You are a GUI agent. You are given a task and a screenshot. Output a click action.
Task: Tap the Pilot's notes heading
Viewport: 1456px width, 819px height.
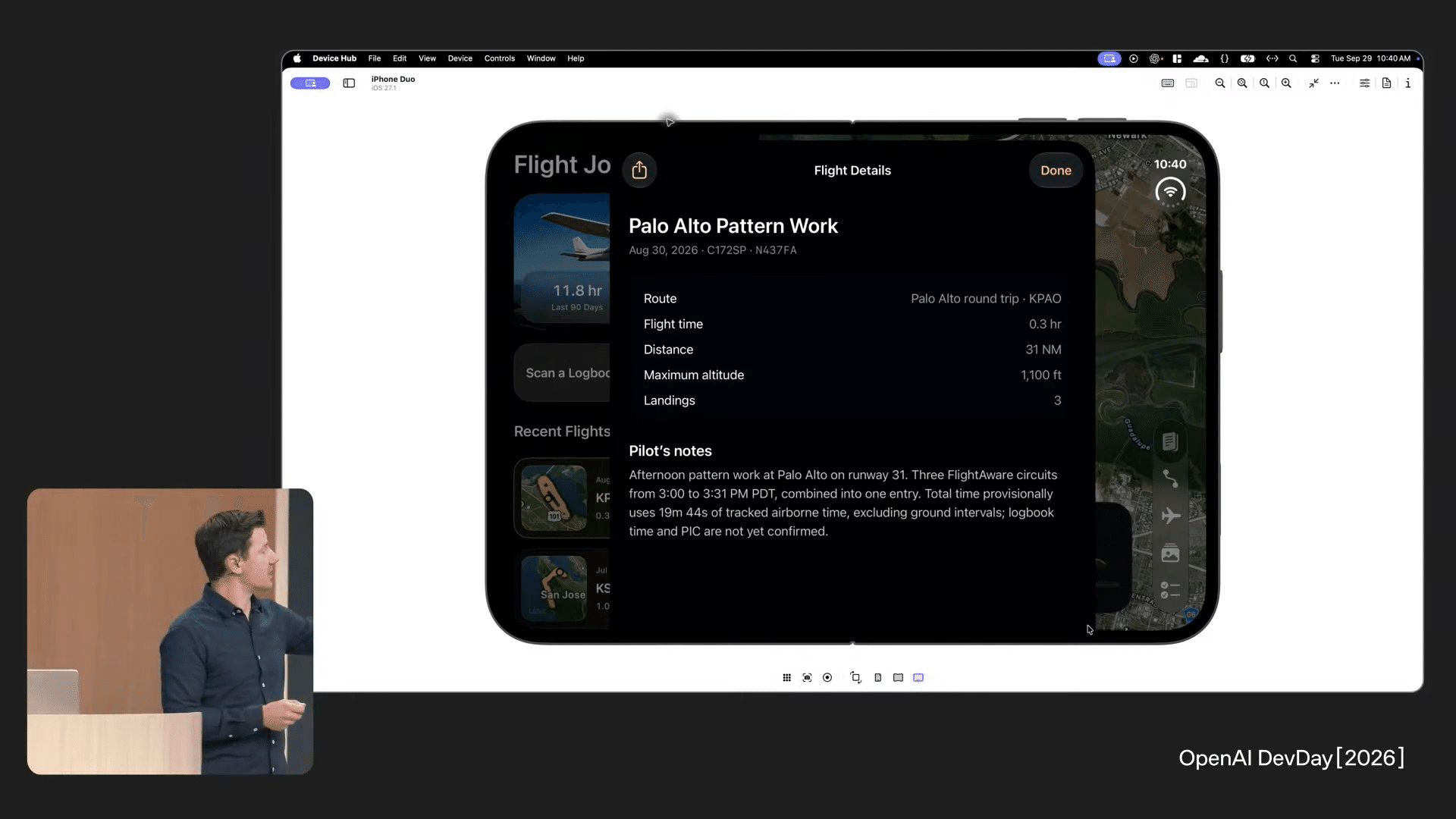click(670, 451)
